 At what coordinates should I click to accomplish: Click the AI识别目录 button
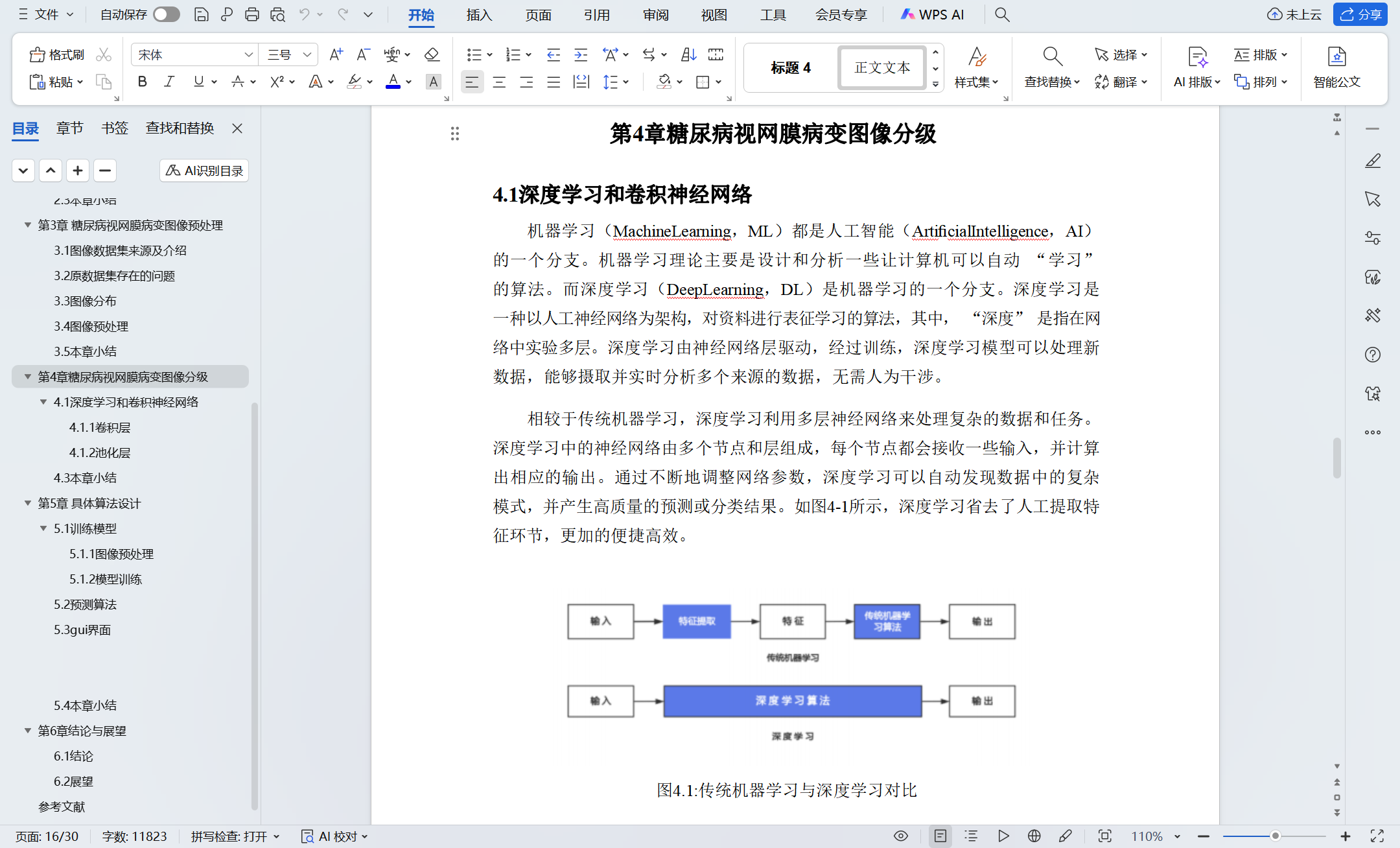coord(204,171)
